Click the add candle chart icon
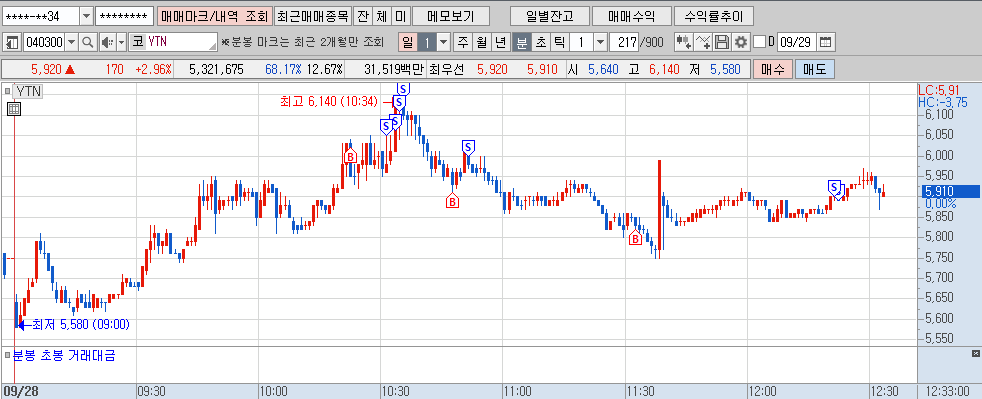This screenshot has height=399, width=982. tap(684, 43)
